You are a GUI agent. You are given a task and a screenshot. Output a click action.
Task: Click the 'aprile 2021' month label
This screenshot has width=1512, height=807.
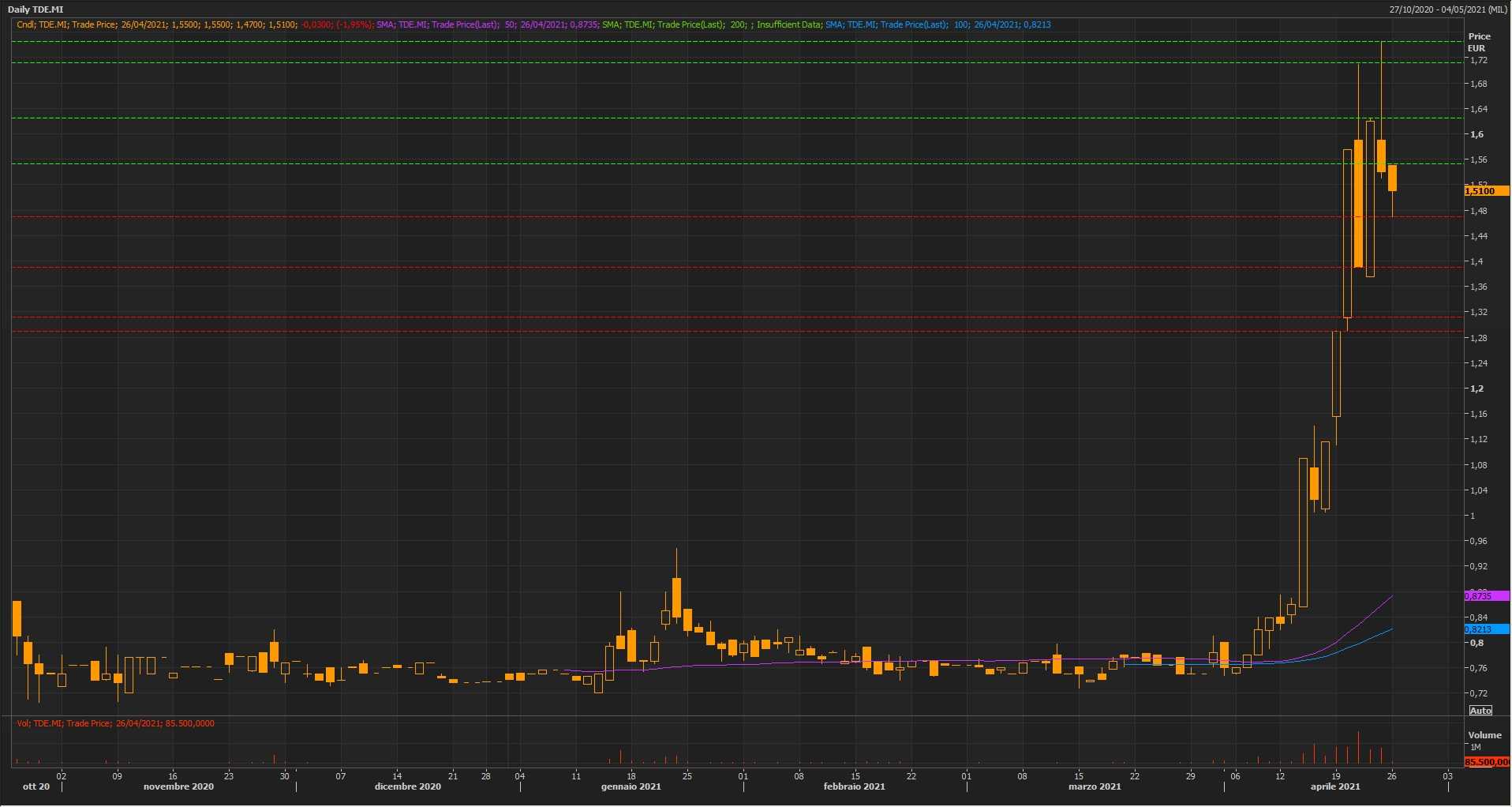(x=1335, y=786)
